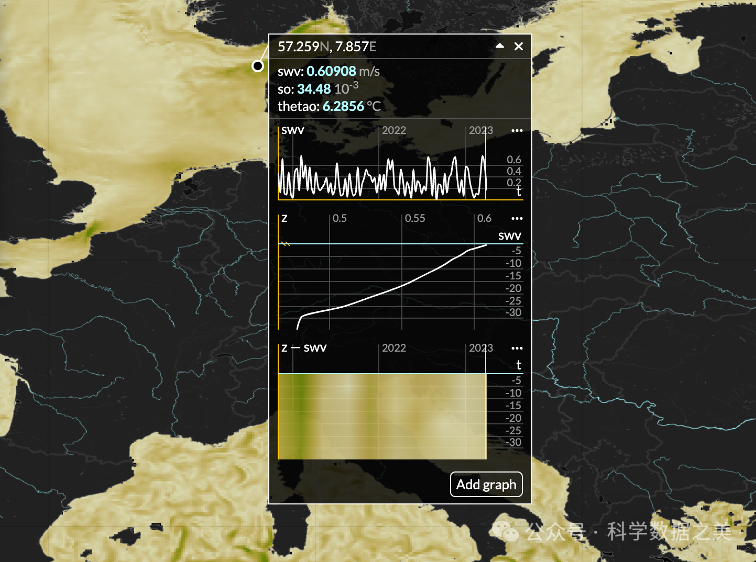Click the Add graph button
The width and height of the screenshot is (756, 562).
(486, 484)
